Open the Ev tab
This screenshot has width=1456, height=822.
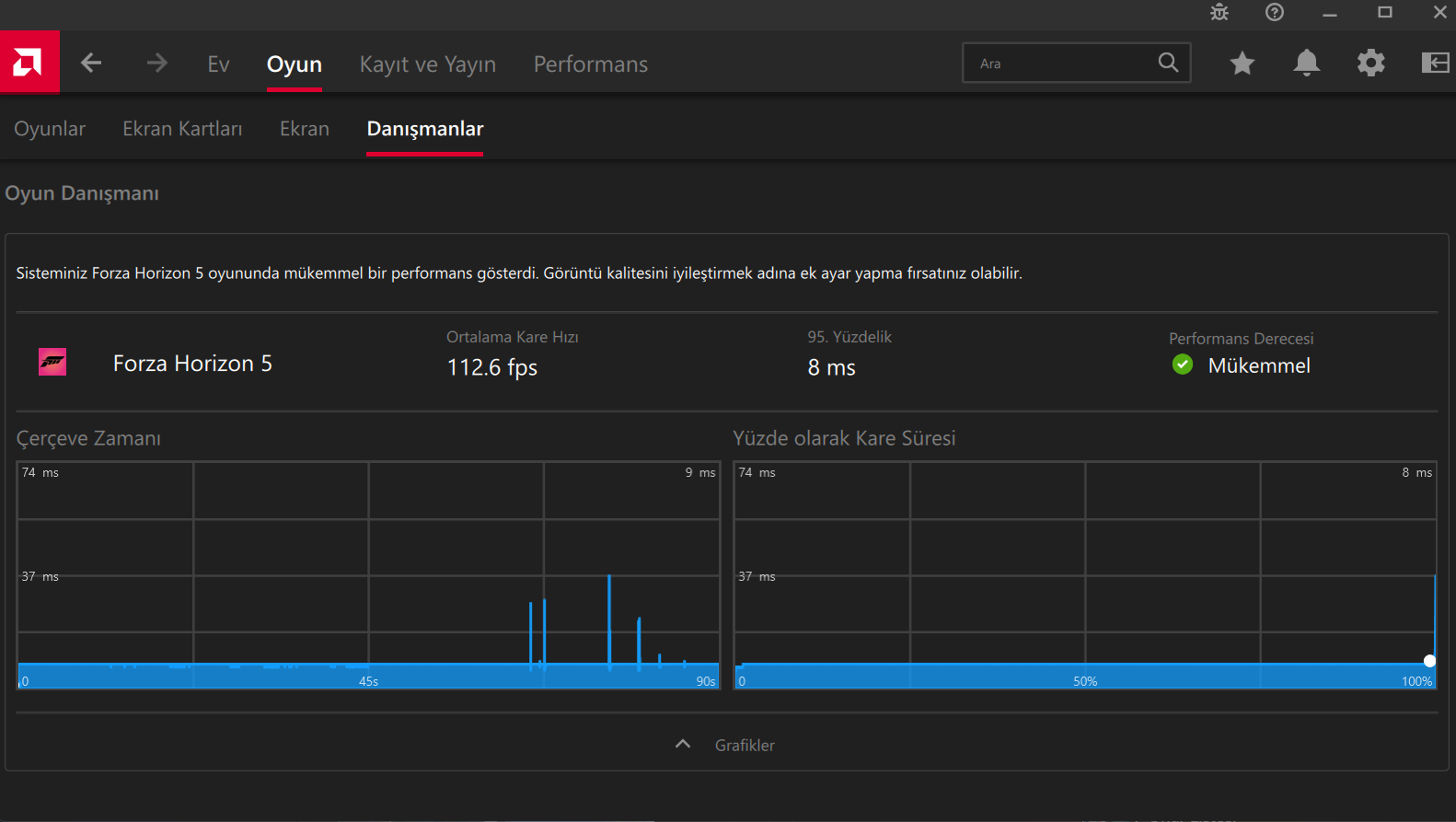point(218,64)
